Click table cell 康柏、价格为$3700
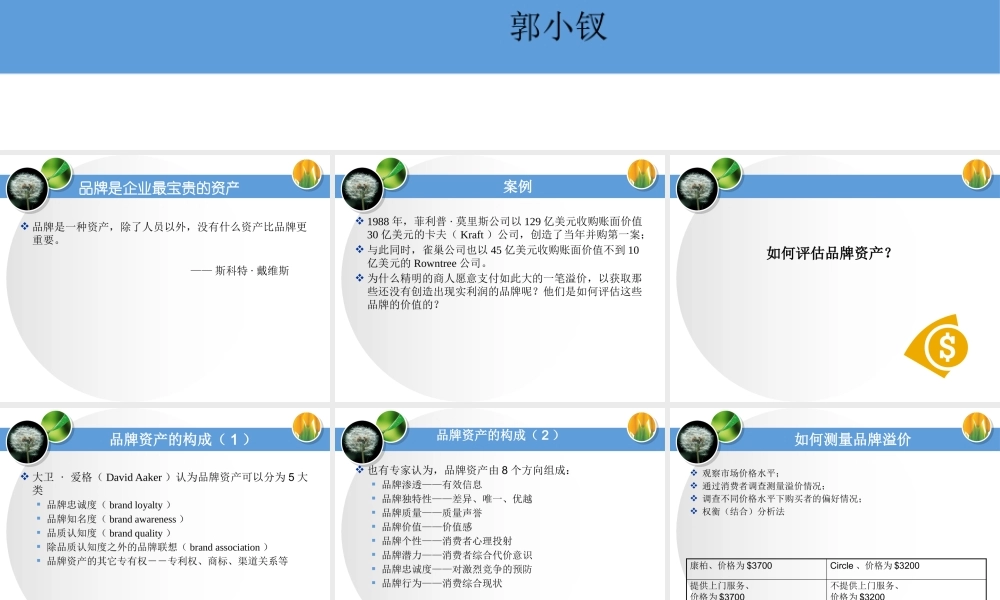The width and height of the screenshot is (1000, 600). [x=756, y=569]
